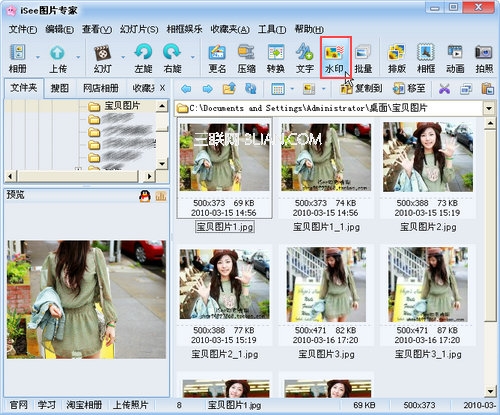Switch to the 搜图 tab
Viewport: 500px width, 415px height.
[60, 88]
